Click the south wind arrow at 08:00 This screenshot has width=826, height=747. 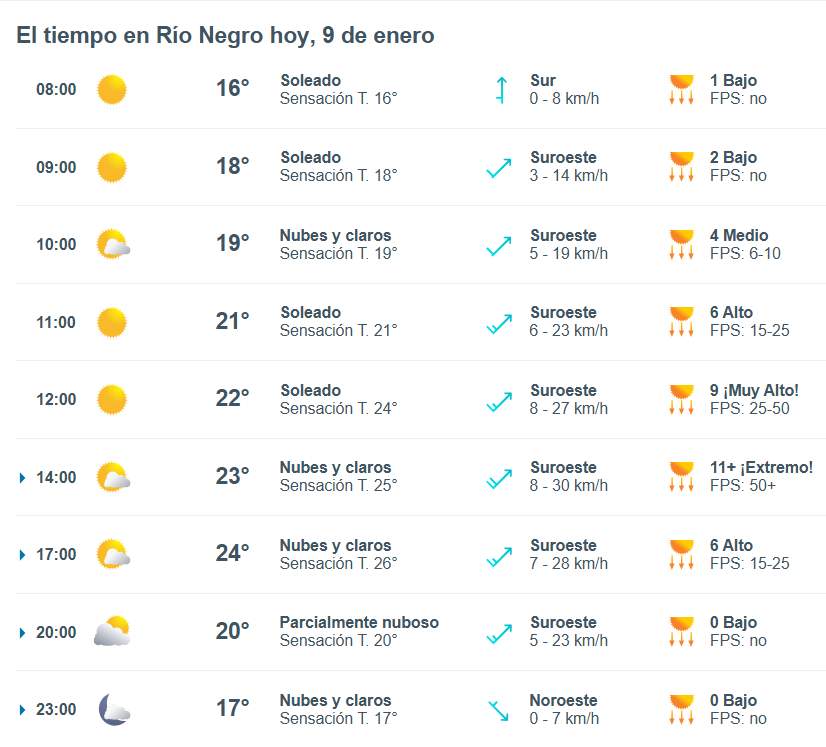point(500,90)
